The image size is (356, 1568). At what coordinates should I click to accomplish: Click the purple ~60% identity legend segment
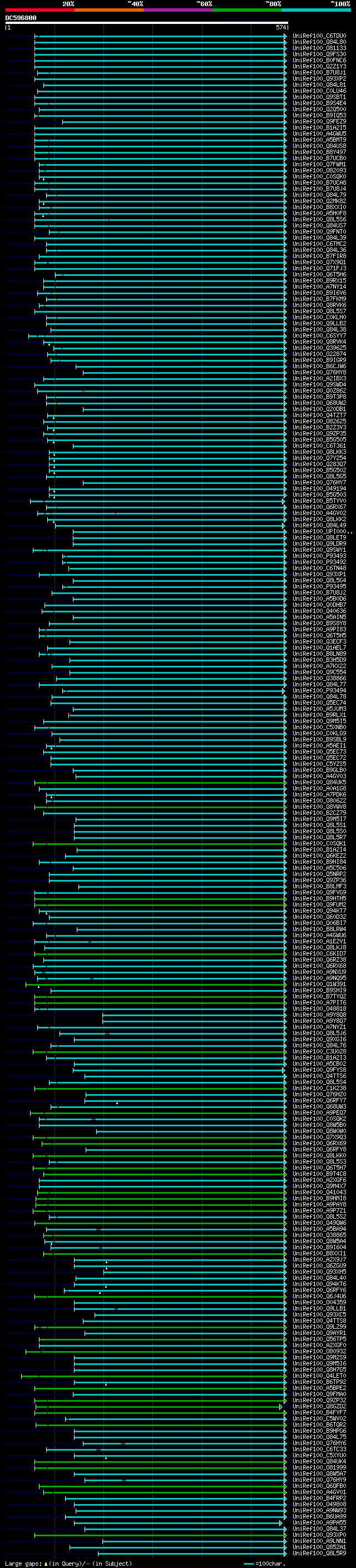point(179,10)
